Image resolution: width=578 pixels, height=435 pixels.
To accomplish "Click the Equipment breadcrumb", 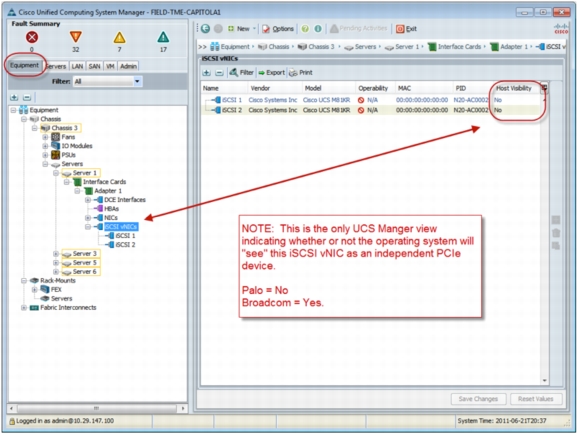I will coord(235,47).
